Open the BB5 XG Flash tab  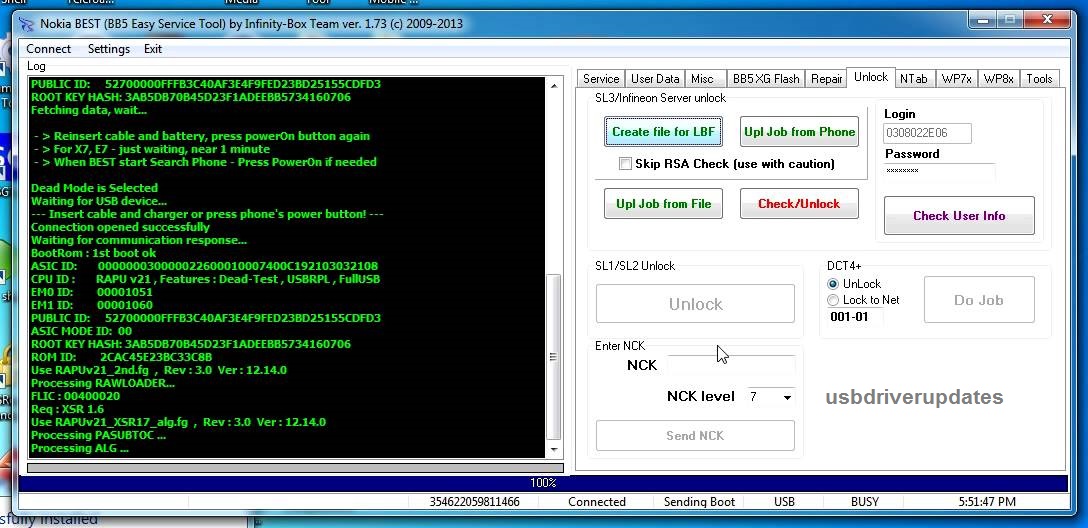click(766, 78)
